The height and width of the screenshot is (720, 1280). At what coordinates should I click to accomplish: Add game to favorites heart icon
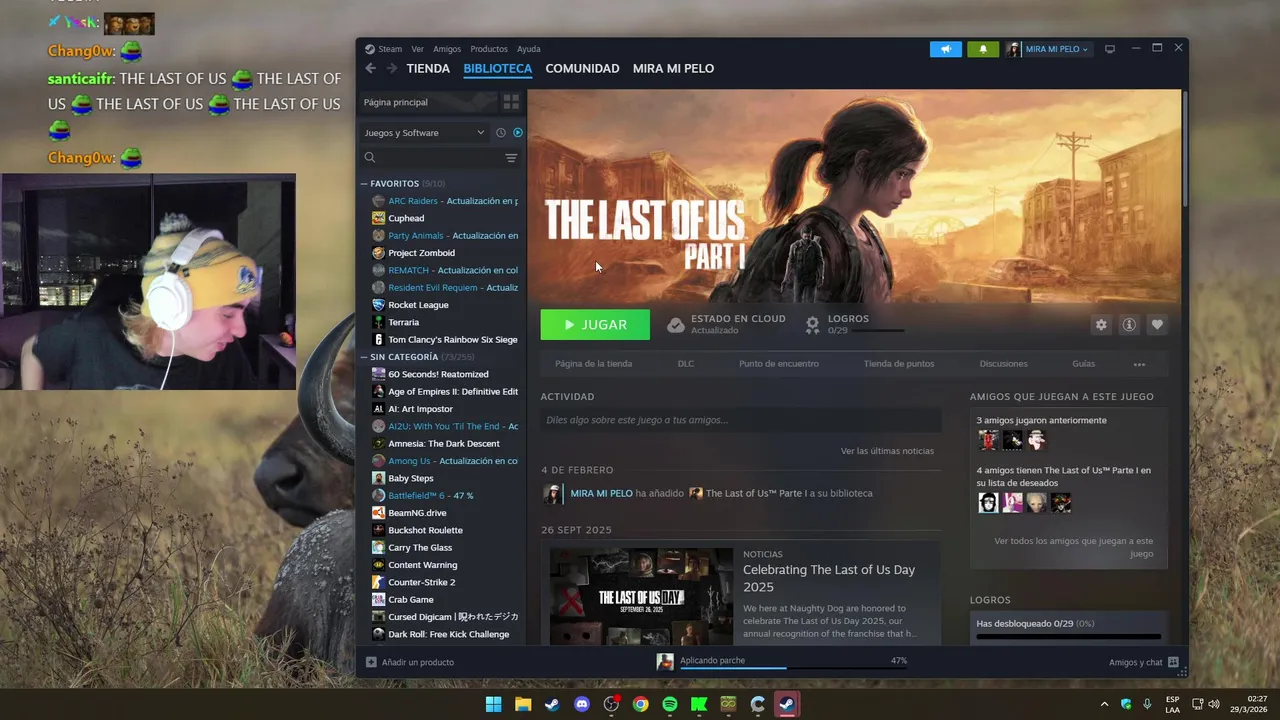coord(1157,325)
